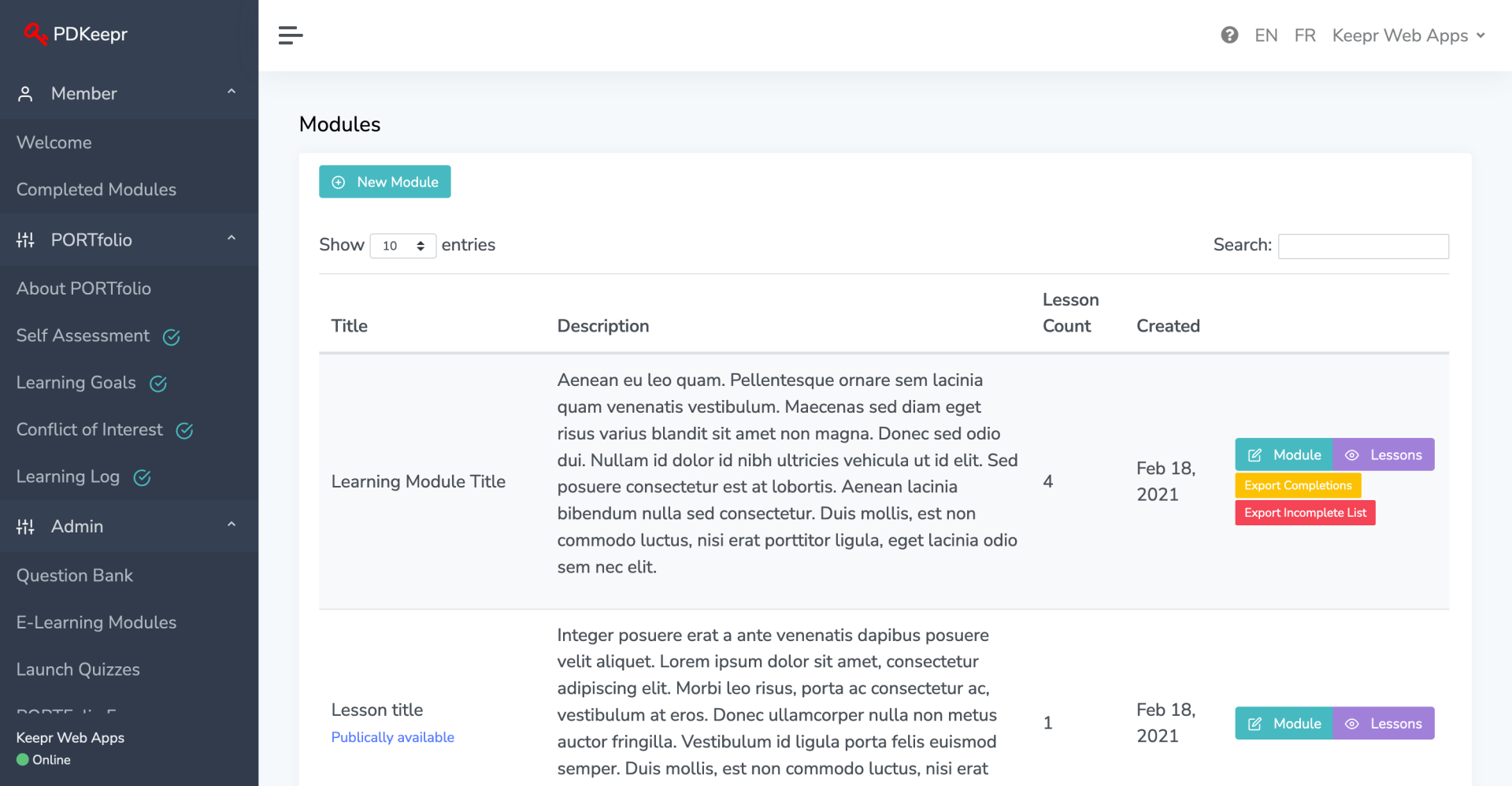1512x786 pixels.
Task: Open the Show entries count dropdown
Action: pos(402,246)
